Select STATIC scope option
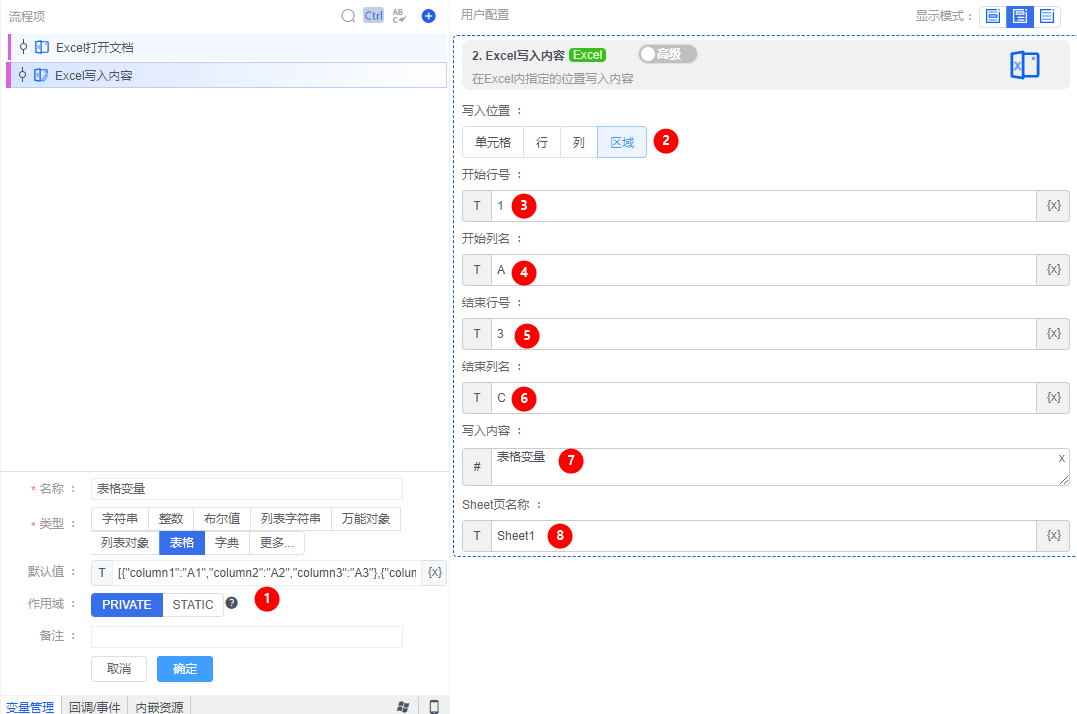Screen dimensions: 1077x714 pyautogui.click(x=193, y=605)
